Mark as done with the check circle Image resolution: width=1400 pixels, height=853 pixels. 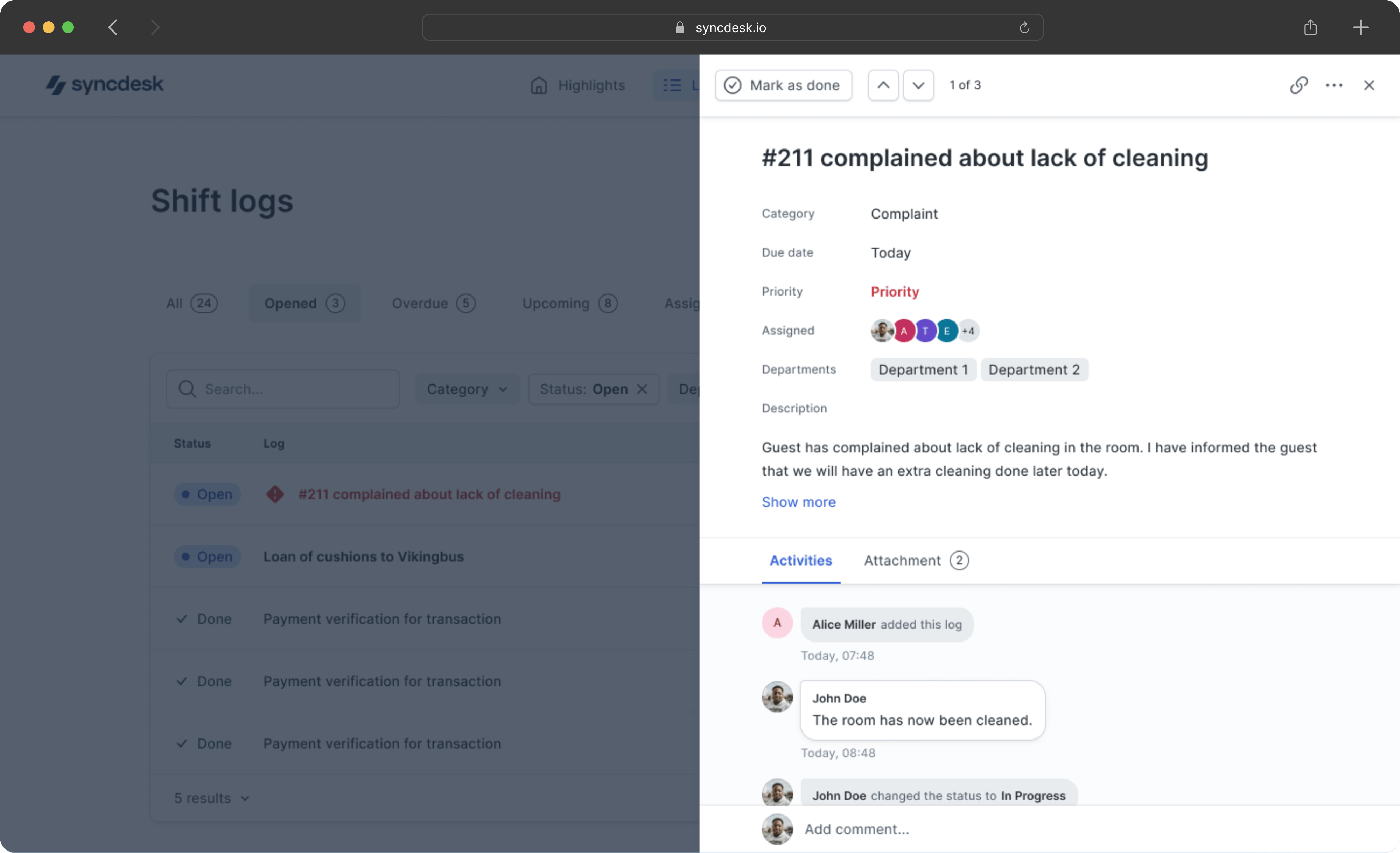tap(783, 85)
